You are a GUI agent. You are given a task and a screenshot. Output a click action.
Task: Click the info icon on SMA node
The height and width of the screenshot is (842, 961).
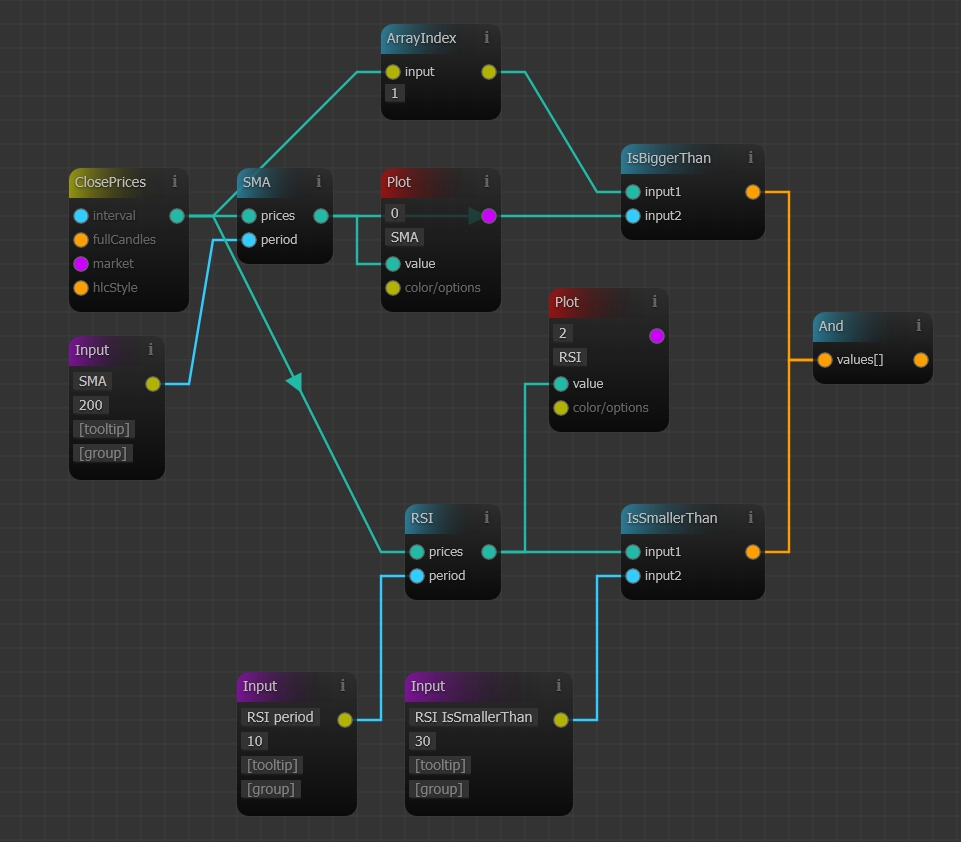[x=319, y=182]
